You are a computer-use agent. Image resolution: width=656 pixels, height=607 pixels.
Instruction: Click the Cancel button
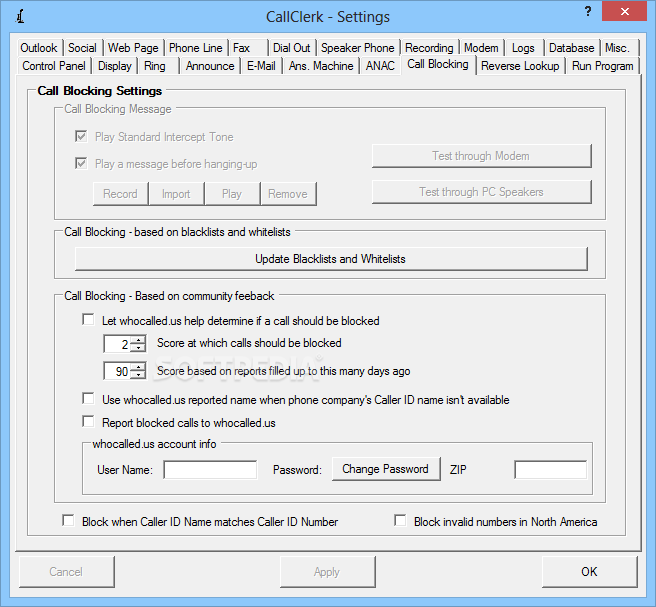click(67, 571)
